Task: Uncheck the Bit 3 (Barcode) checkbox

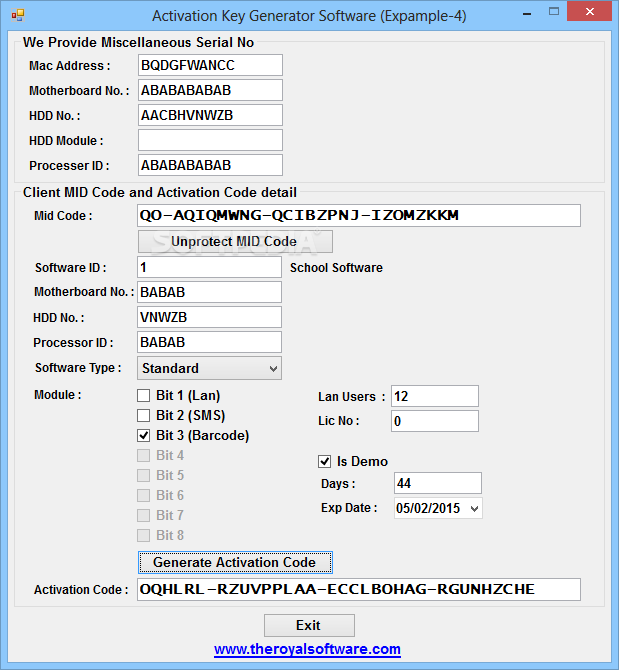Action: (144, 435)
